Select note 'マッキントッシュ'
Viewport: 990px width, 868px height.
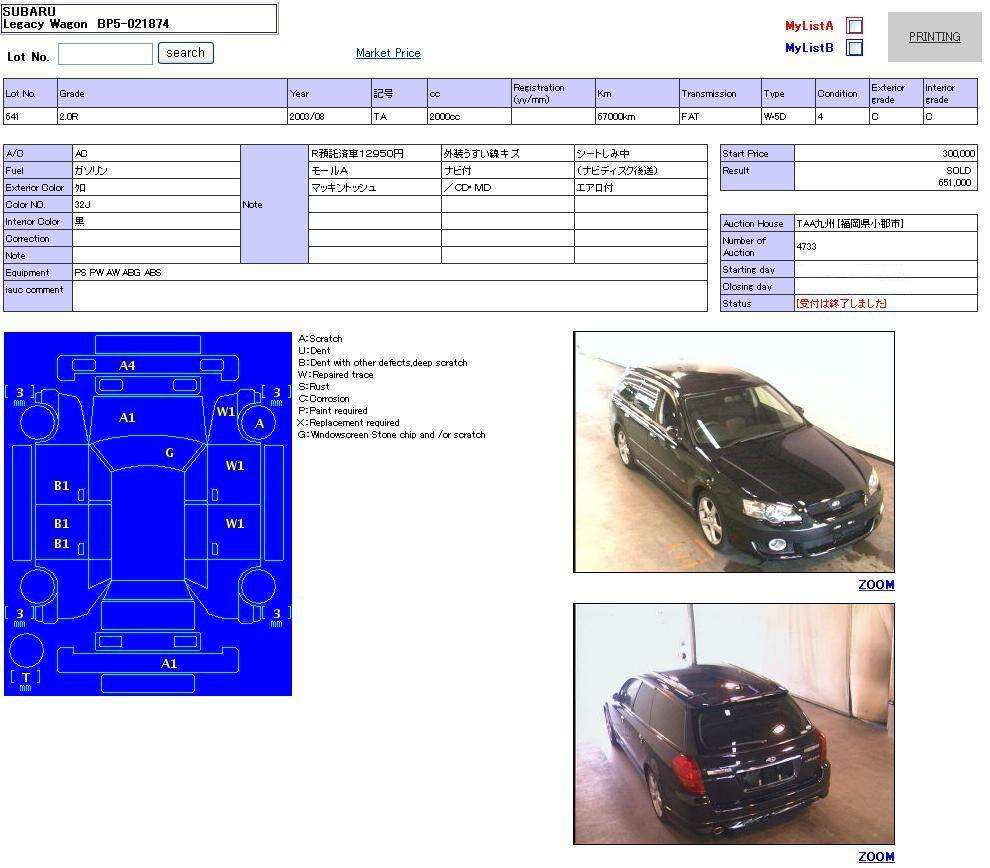point(343,187)
